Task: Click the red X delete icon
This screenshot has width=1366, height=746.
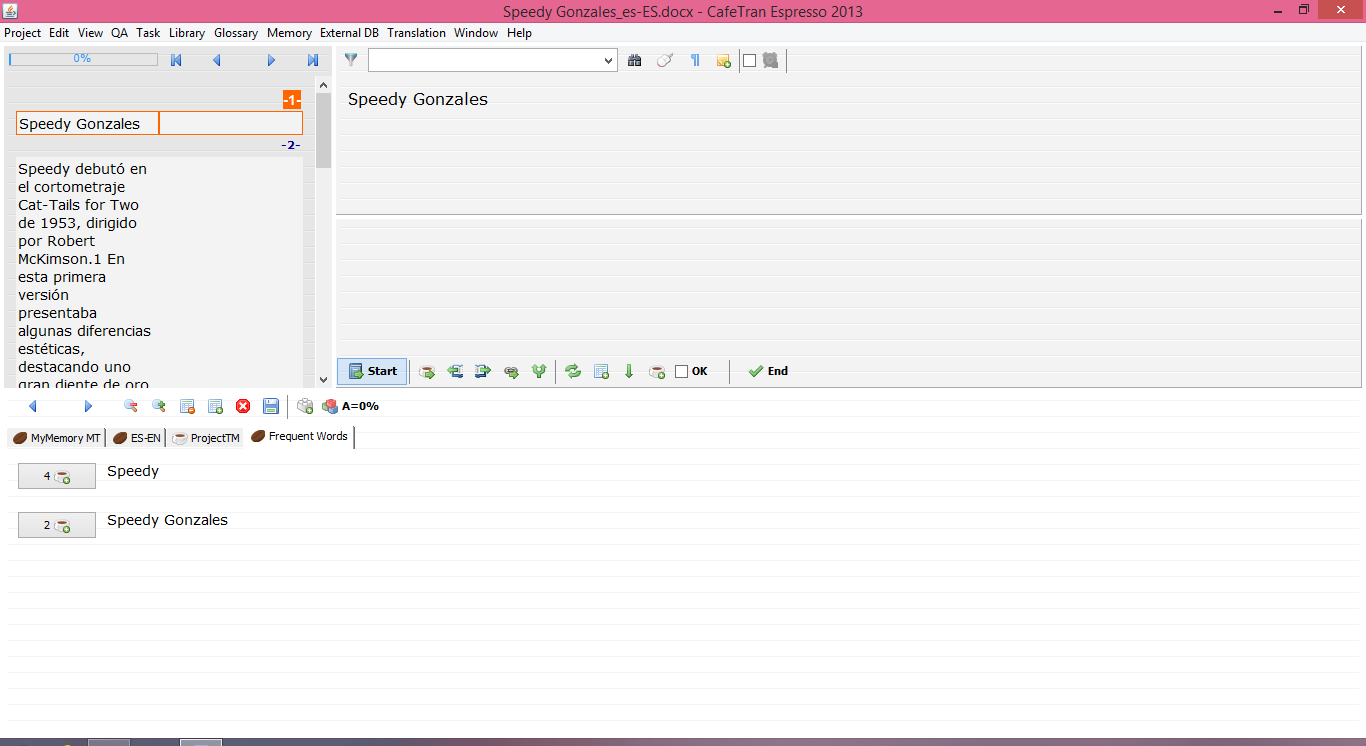Action: point(243,406)
